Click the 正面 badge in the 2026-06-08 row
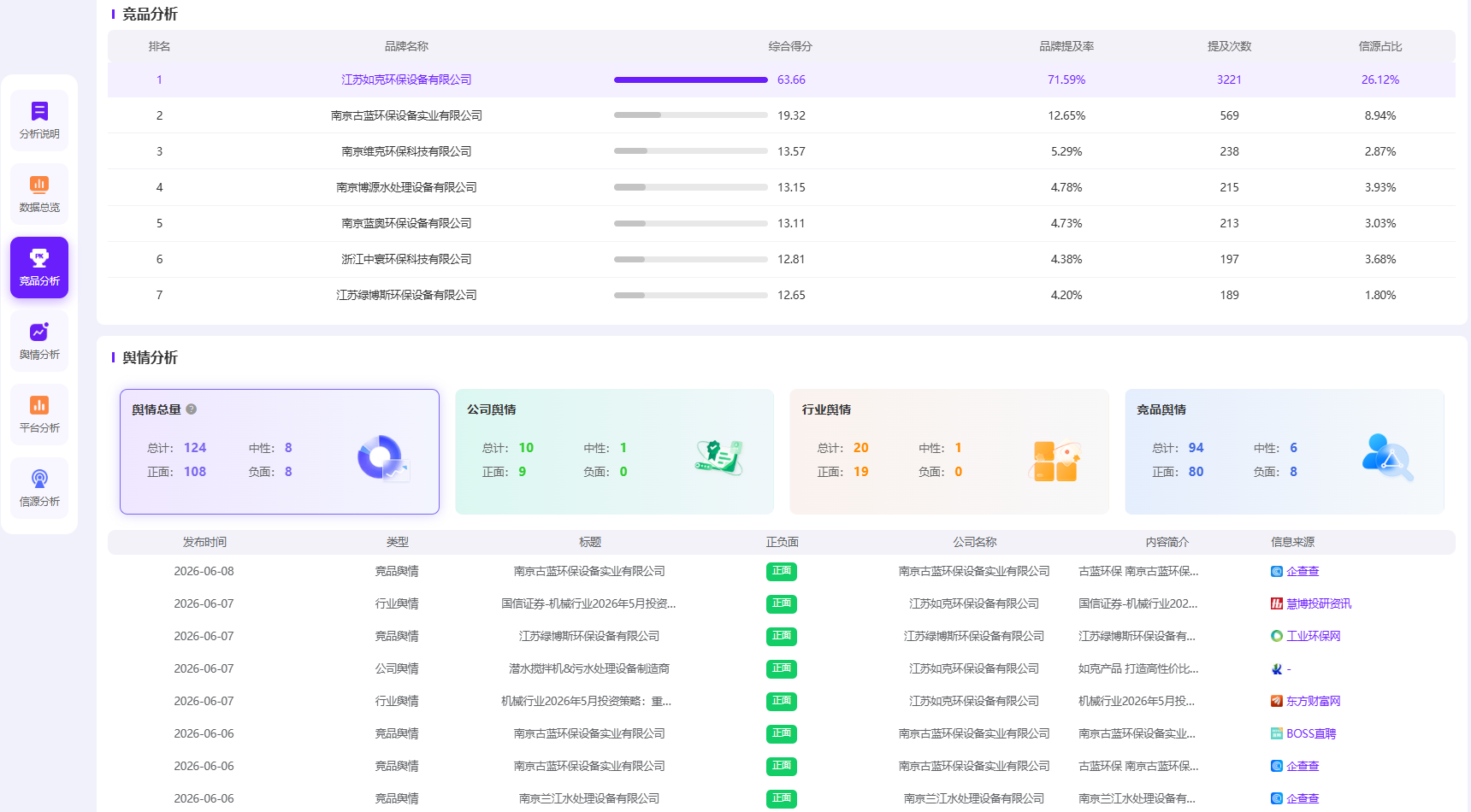 click(x=782, y=572)
